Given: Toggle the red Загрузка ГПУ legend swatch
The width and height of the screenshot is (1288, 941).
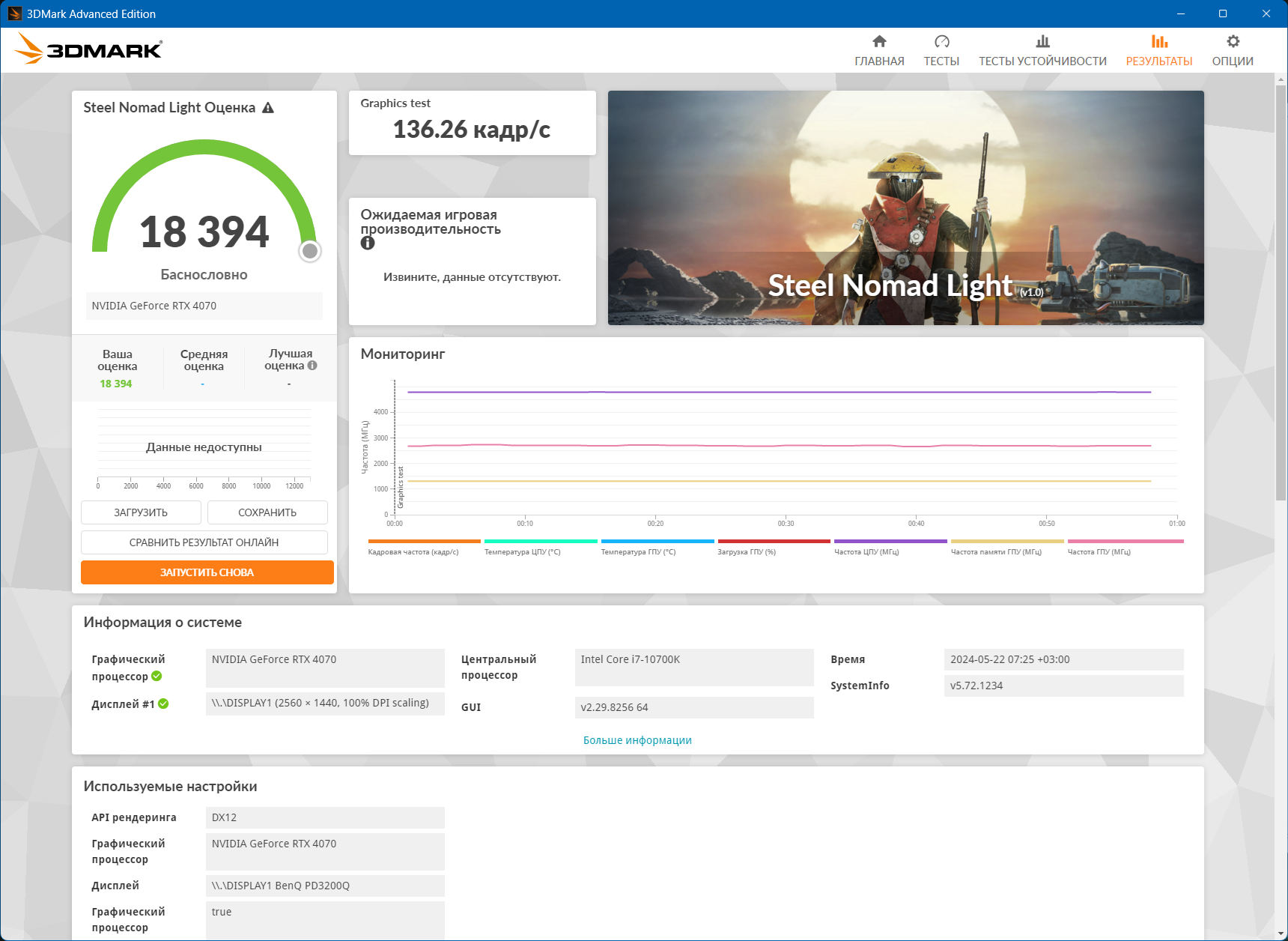Looking at the screenshot, I should pyautogui.click(x=774, y=541).
